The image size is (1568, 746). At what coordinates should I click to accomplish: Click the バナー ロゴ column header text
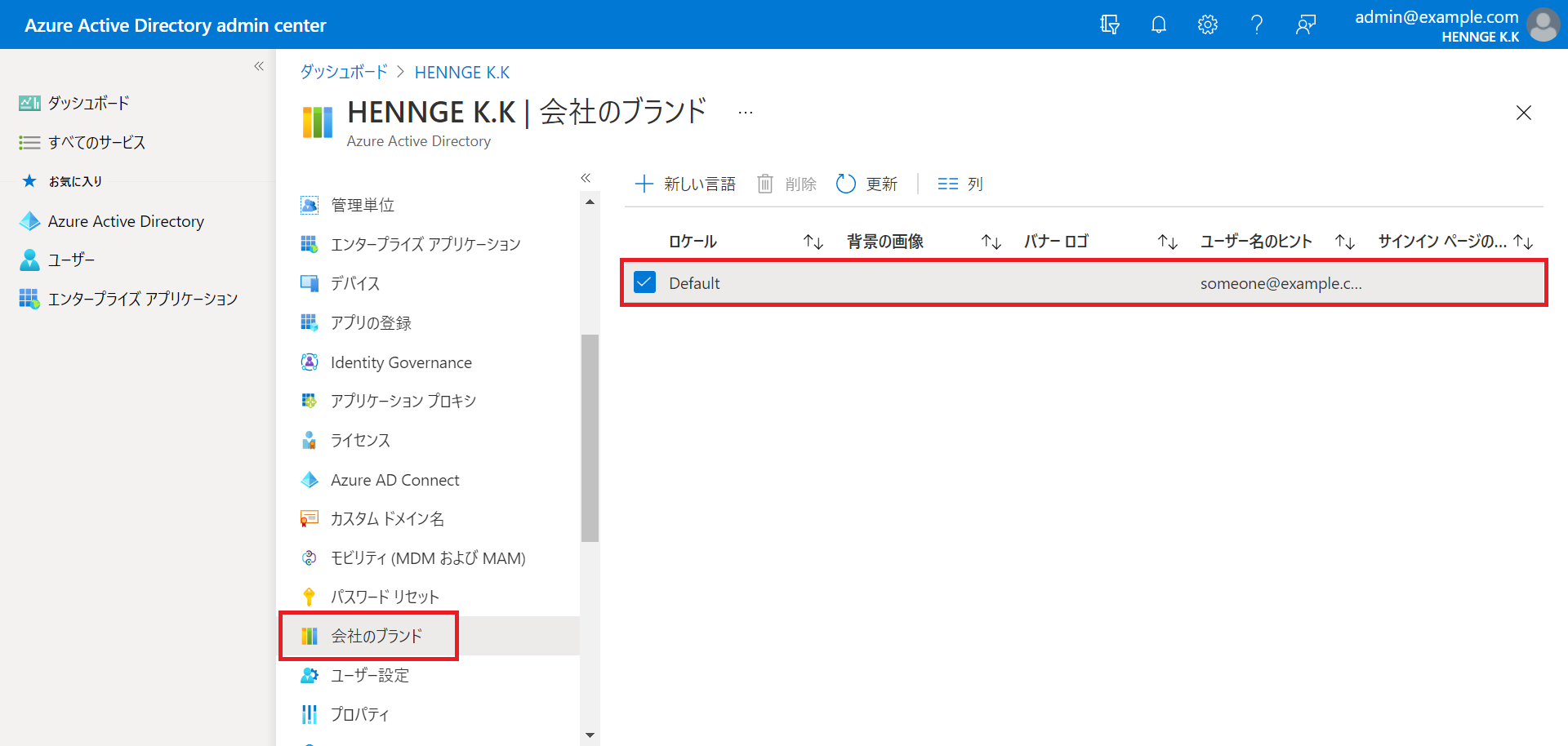point(1056,242)
